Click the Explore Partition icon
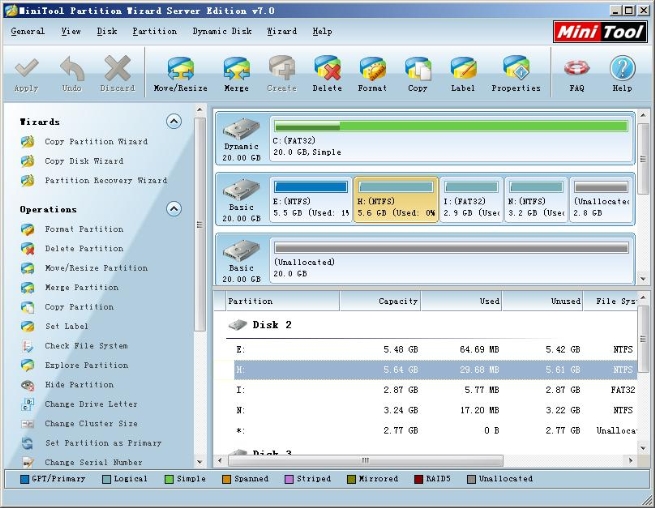Viewport: 655px width, 508px height. click(28, 365)
